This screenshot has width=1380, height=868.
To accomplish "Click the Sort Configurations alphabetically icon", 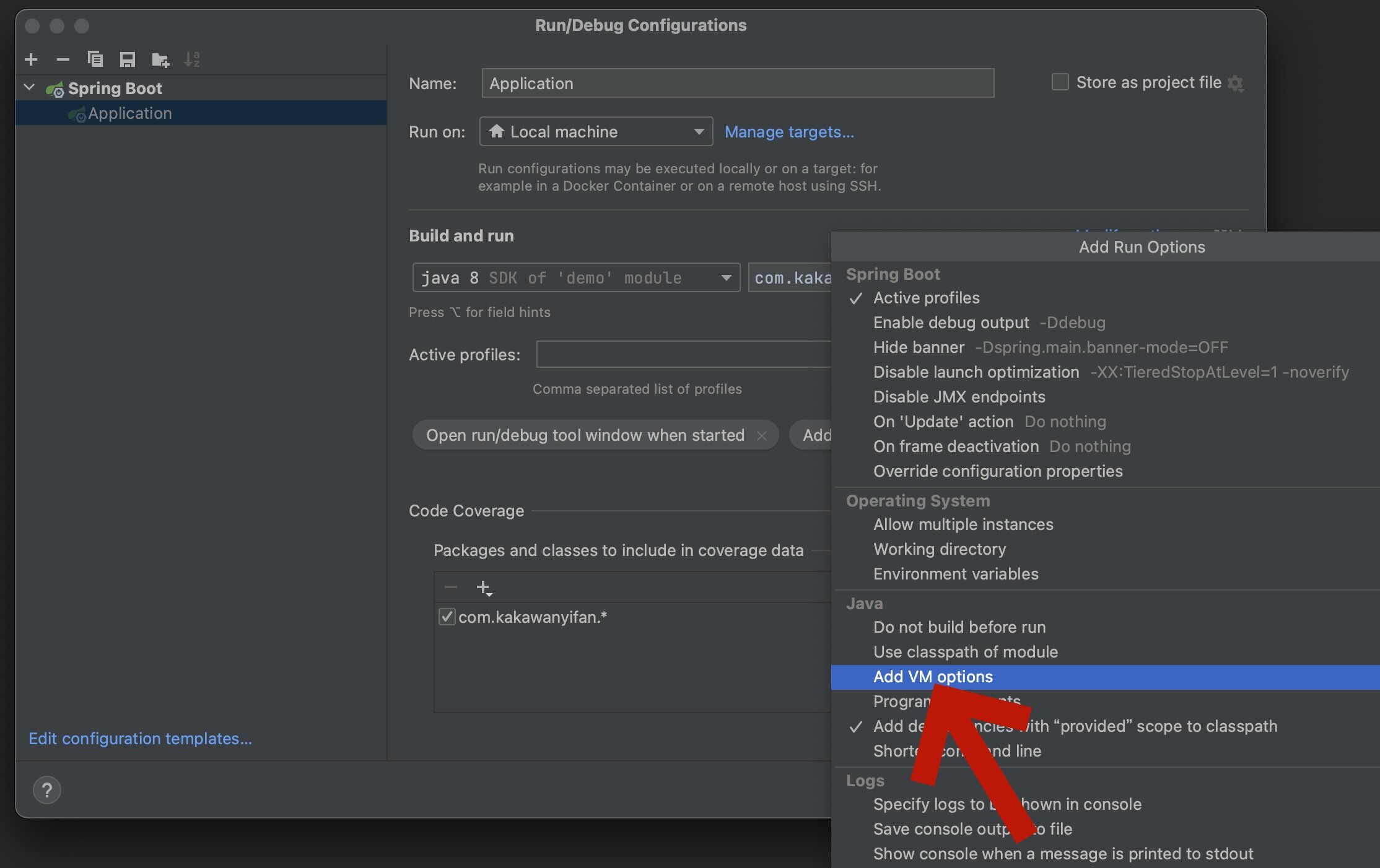I will pos(192,59).
